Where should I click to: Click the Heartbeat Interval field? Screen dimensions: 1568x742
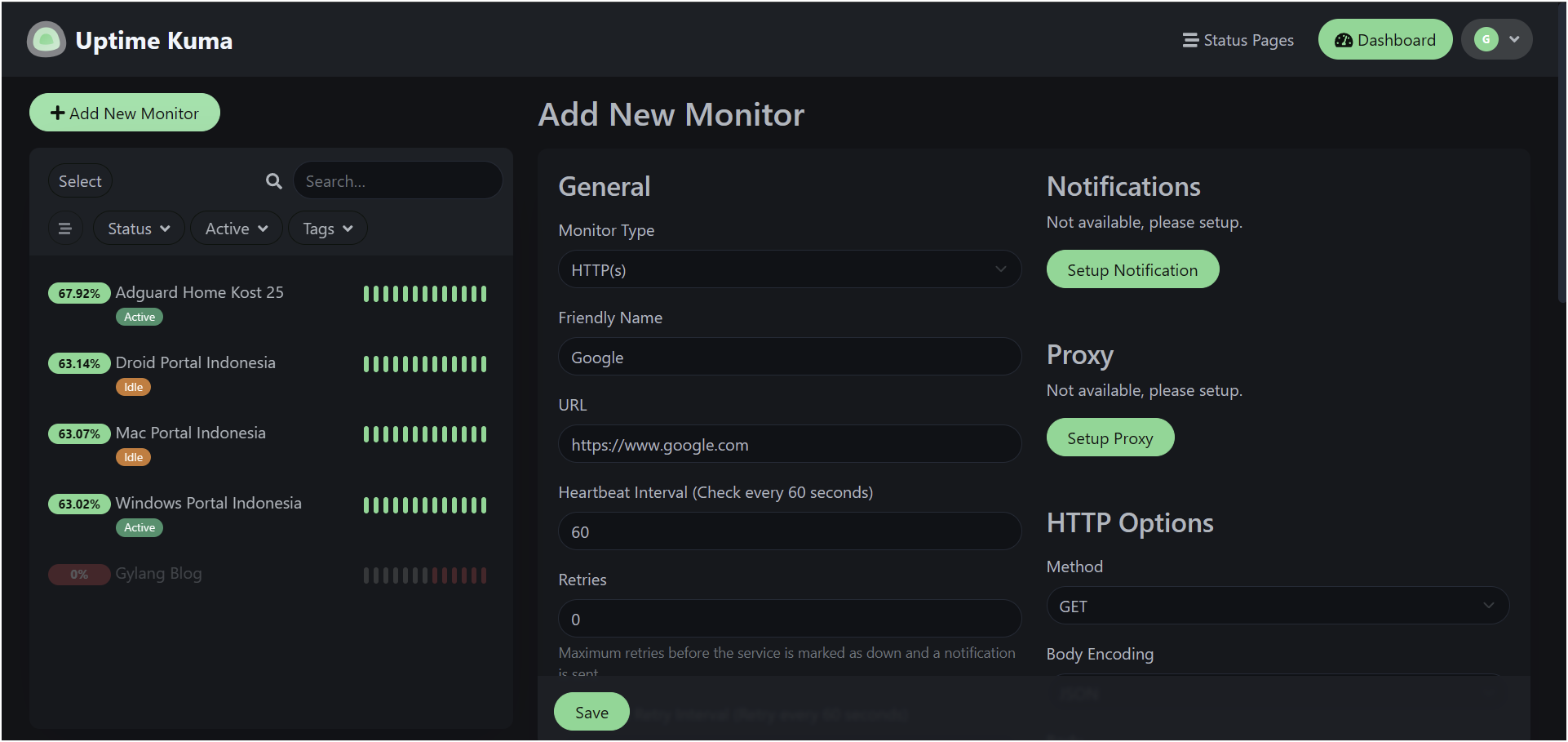coord(789,531)
